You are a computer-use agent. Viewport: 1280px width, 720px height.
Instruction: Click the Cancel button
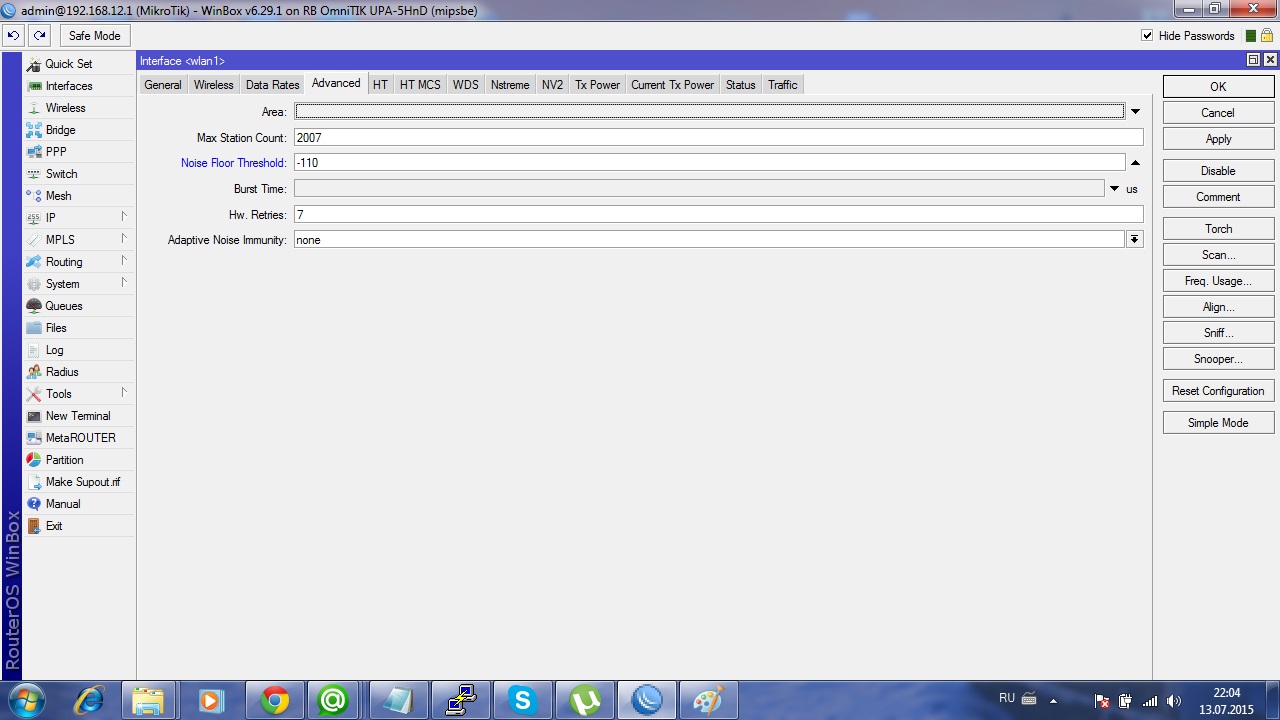coord(1218,113)
